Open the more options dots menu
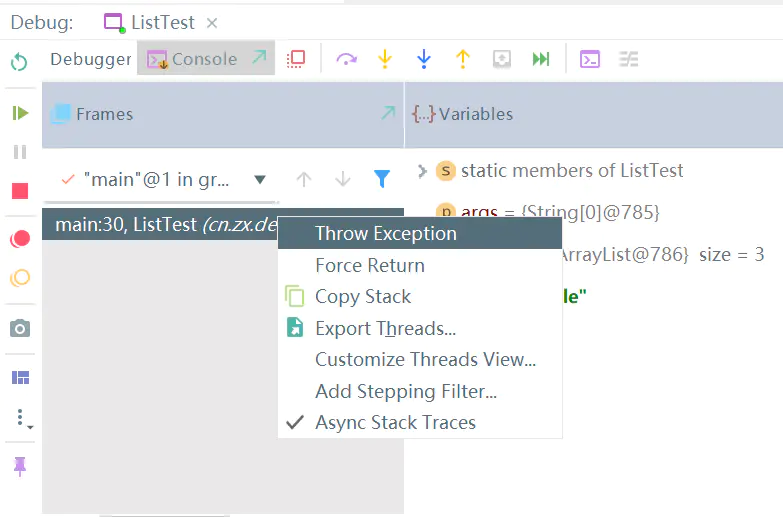This screenshot has width=783, height=517. (x=22, y=419)
